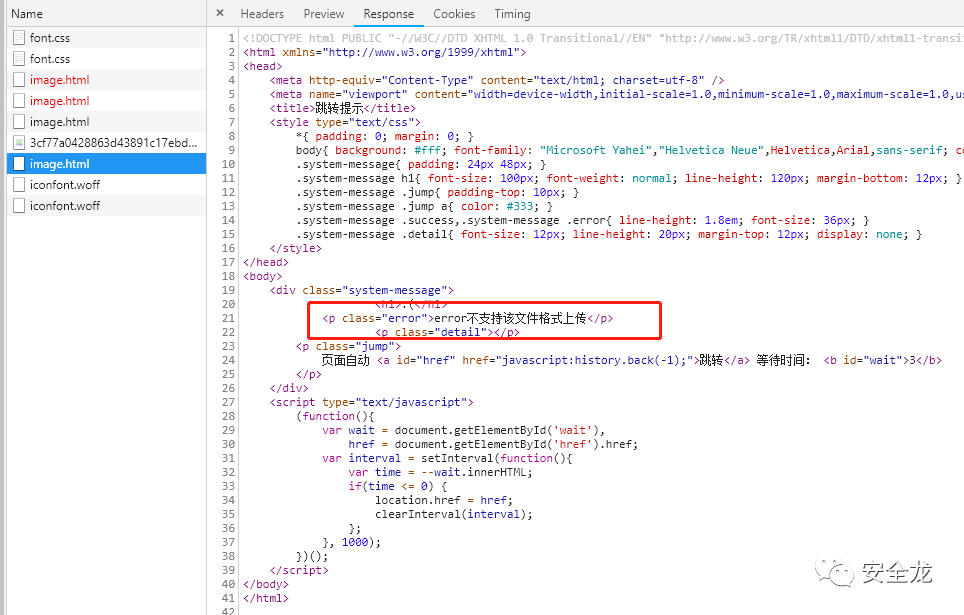This screenshot has width=964, height=615.
Task: Click the if(time <= 0) line
Action: [398, 486]
